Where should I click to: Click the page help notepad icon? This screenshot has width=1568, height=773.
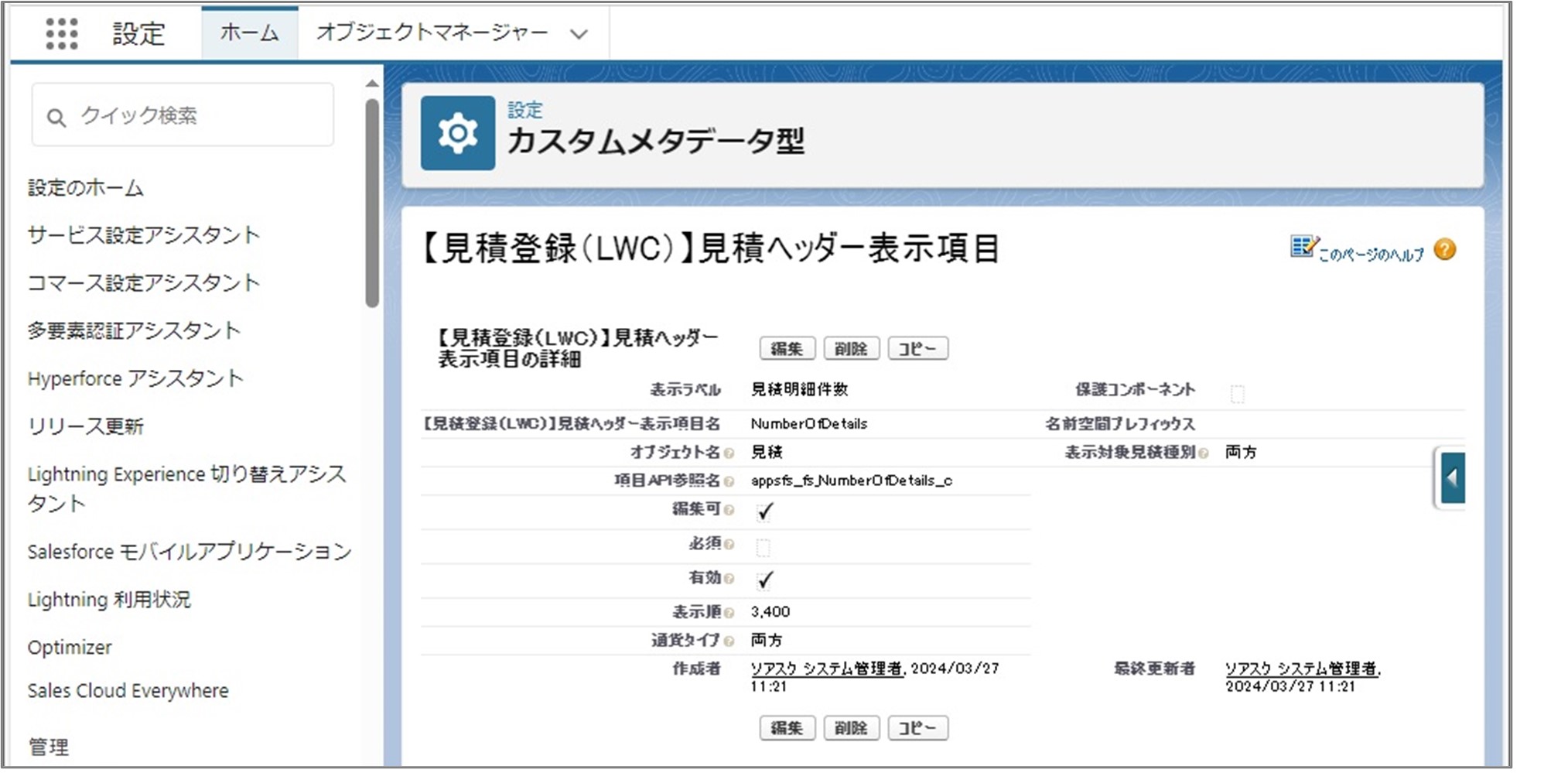[x=1304, y=246]
